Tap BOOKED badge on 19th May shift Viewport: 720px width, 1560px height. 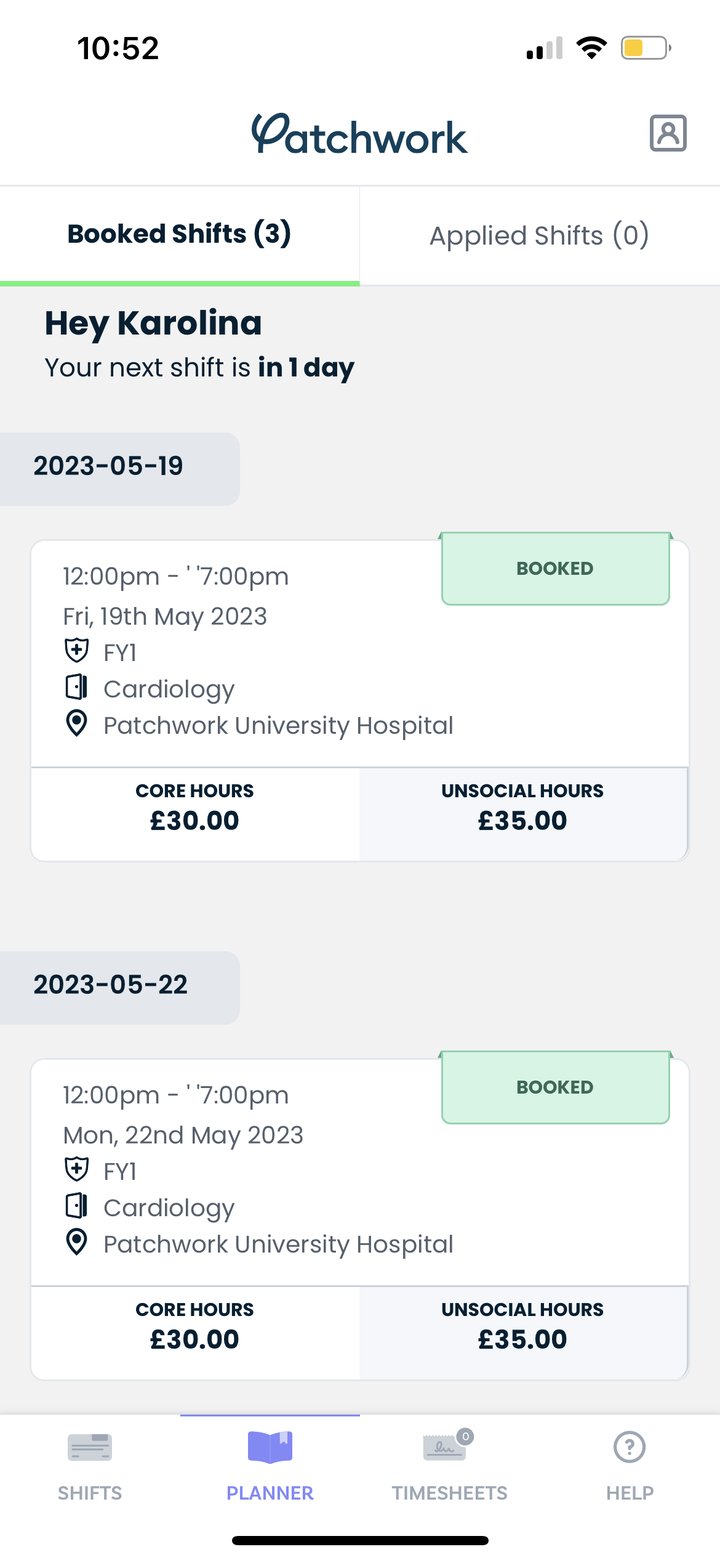[x=555, y=568]
